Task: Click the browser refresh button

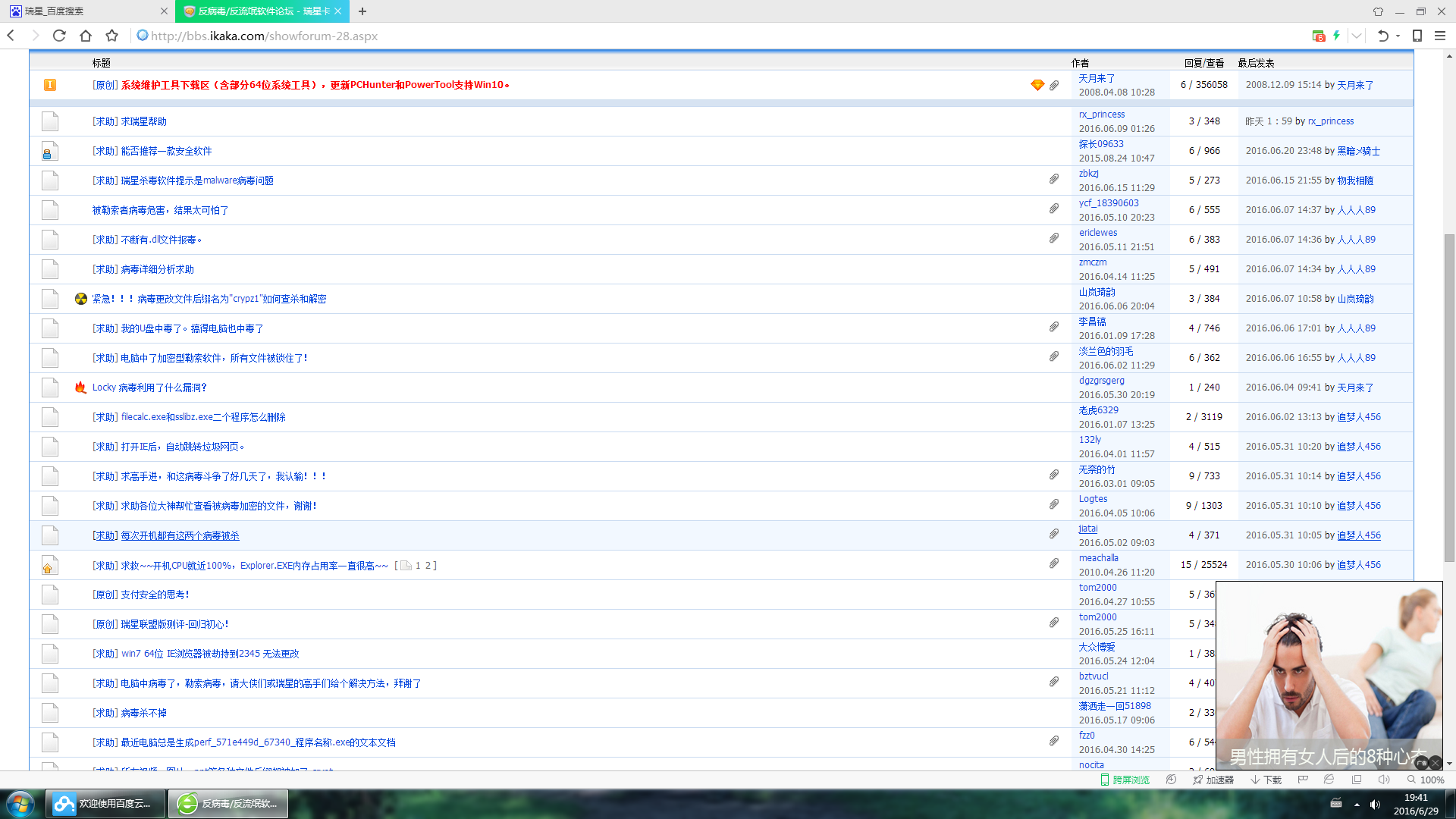Action: coord(59,36)
